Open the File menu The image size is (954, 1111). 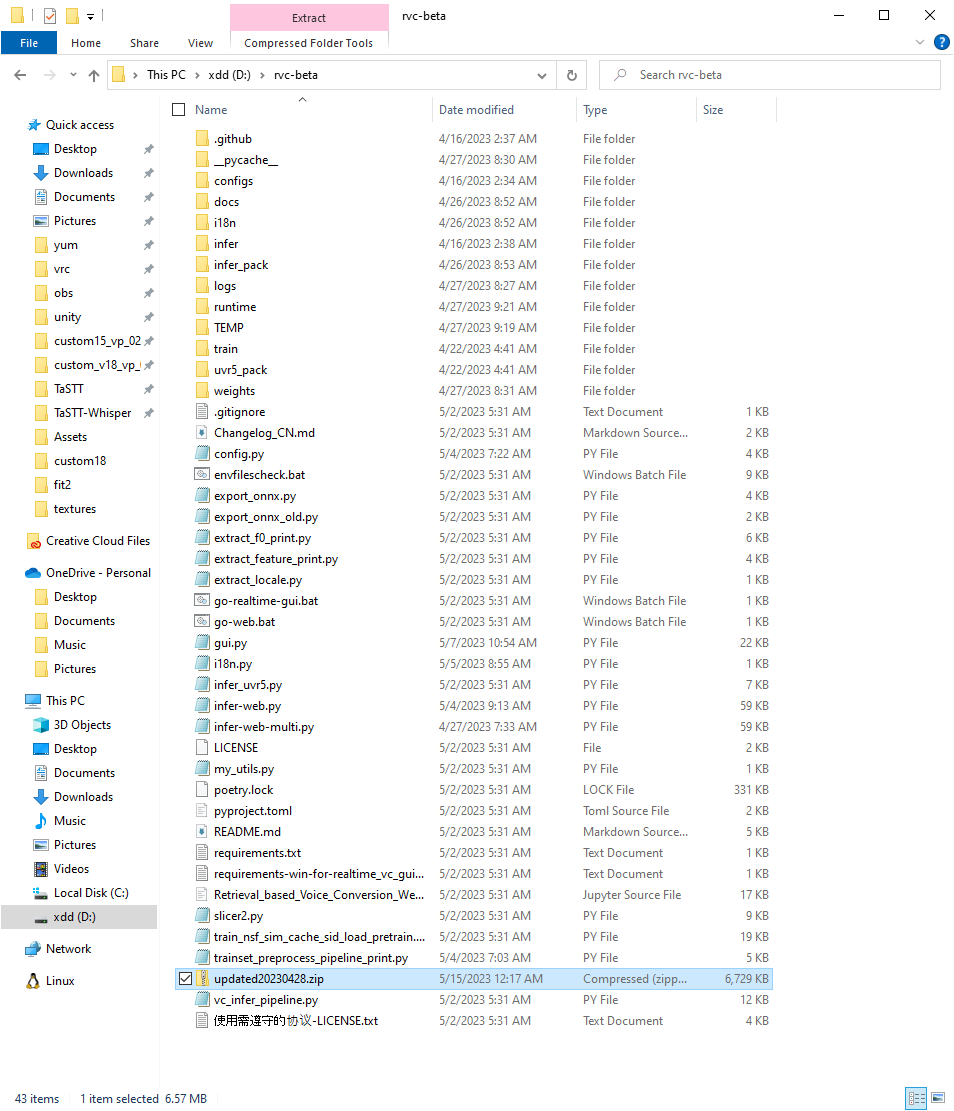(29, 42)
